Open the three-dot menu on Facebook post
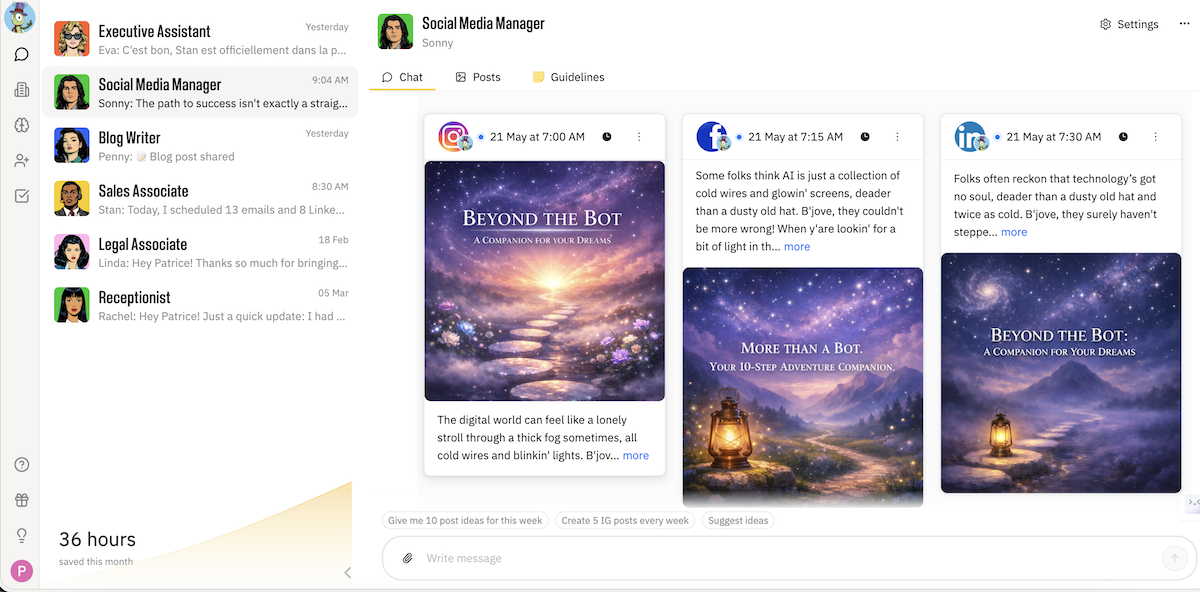The width and height of the screenshot is (1200, 592). 897,137
